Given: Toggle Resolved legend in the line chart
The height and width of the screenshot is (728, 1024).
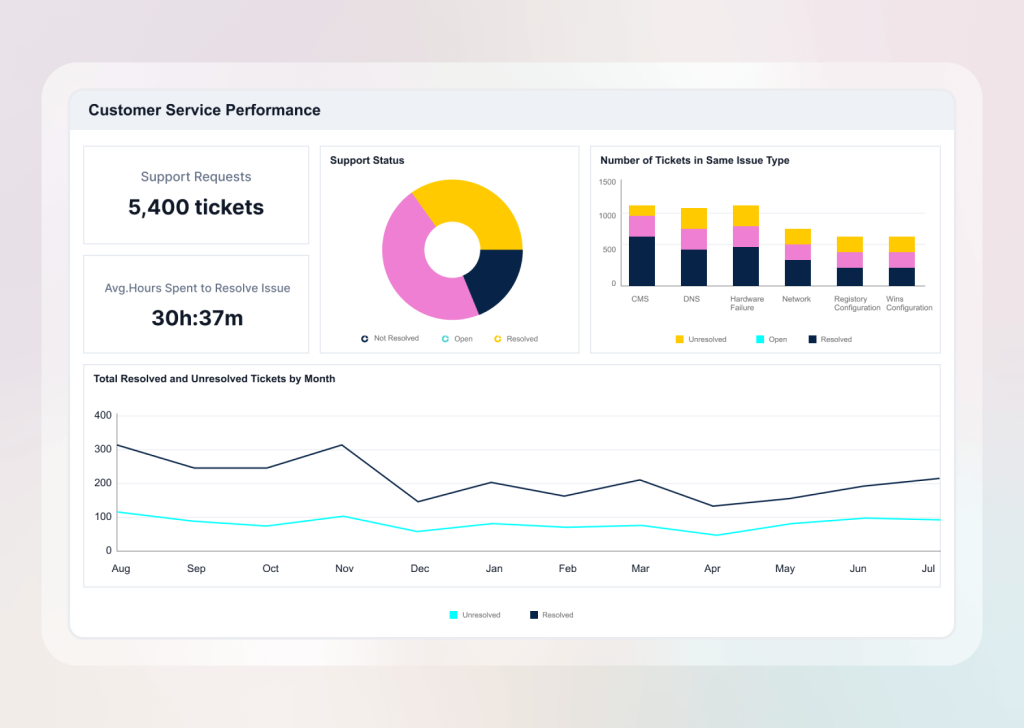Looking at the screenshot, I should coord(551,615).
